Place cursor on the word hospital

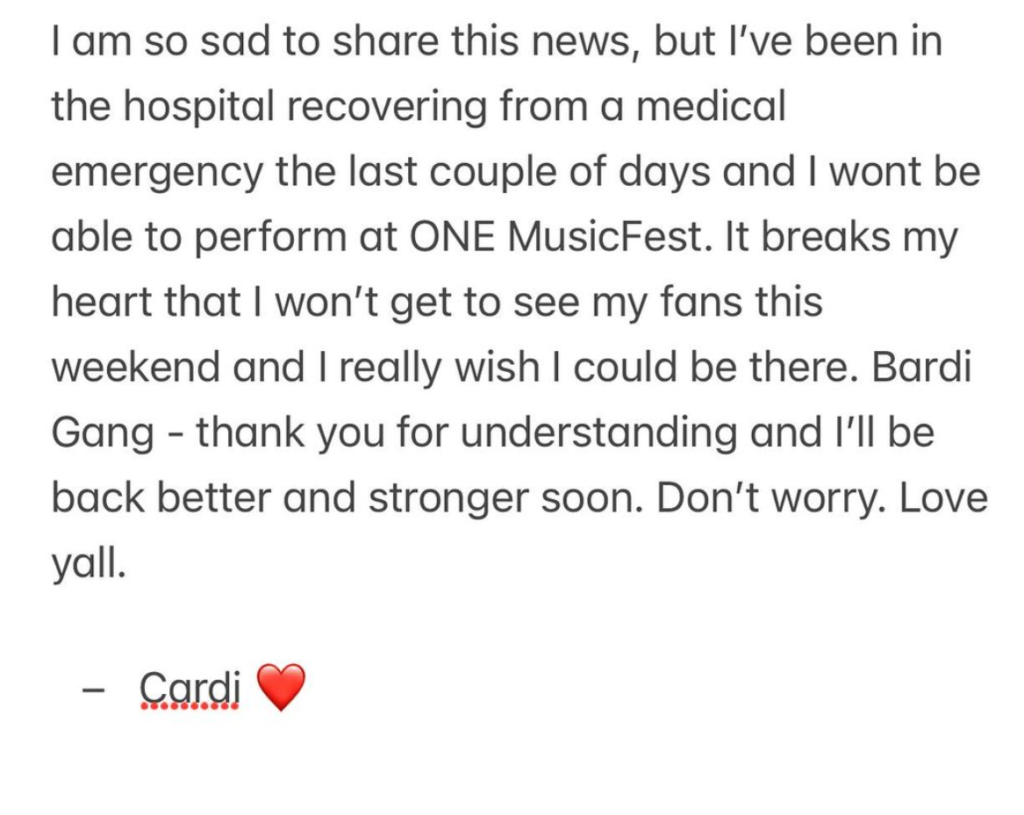(199, 107)
